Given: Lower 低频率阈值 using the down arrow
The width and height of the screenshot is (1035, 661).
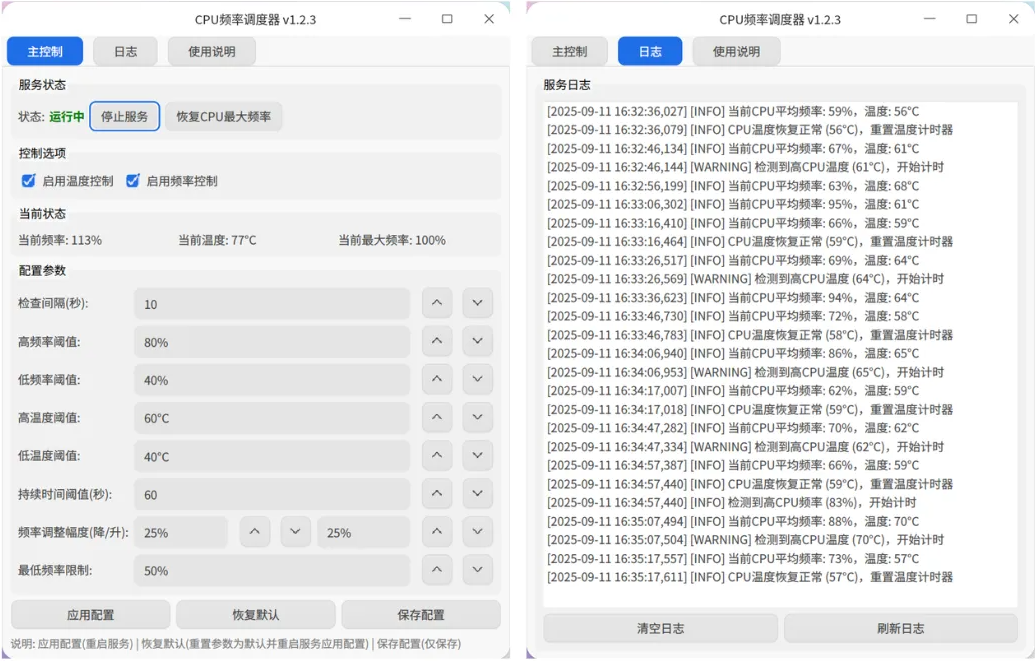Looking at the screenshot, I should tap(477, 380).
